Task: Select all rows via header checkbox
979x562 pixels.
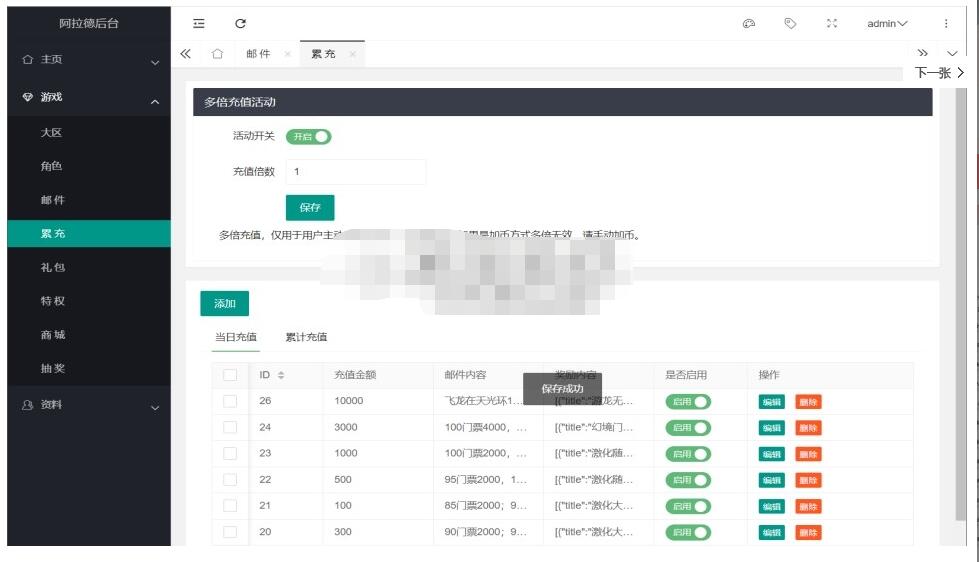Action: [230, 375]
